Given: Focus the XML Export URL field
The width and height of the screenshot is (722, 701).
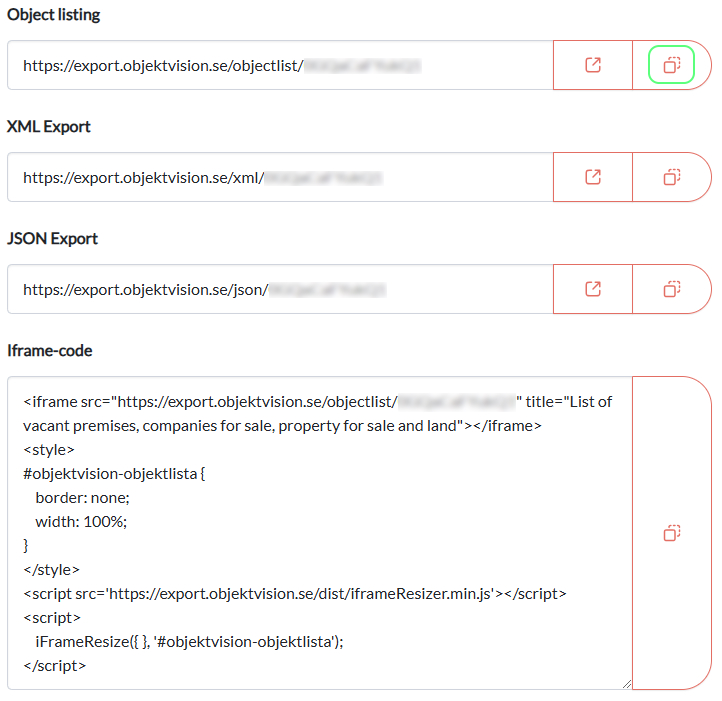Looking at the screenshot, I should pos(280,178).
